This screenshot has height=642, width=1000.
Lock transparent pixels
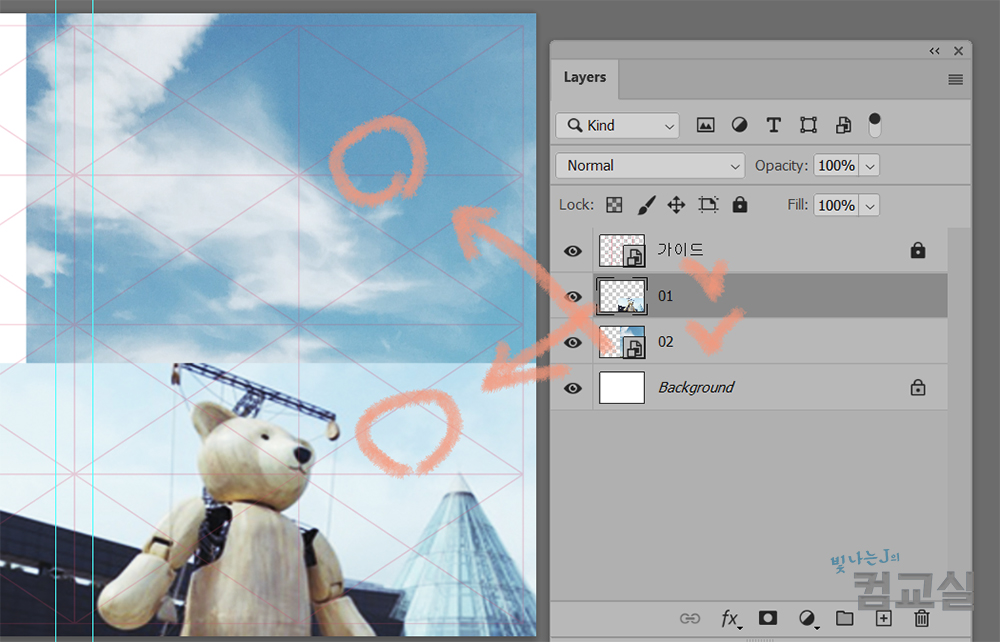[x=614, y=205]
